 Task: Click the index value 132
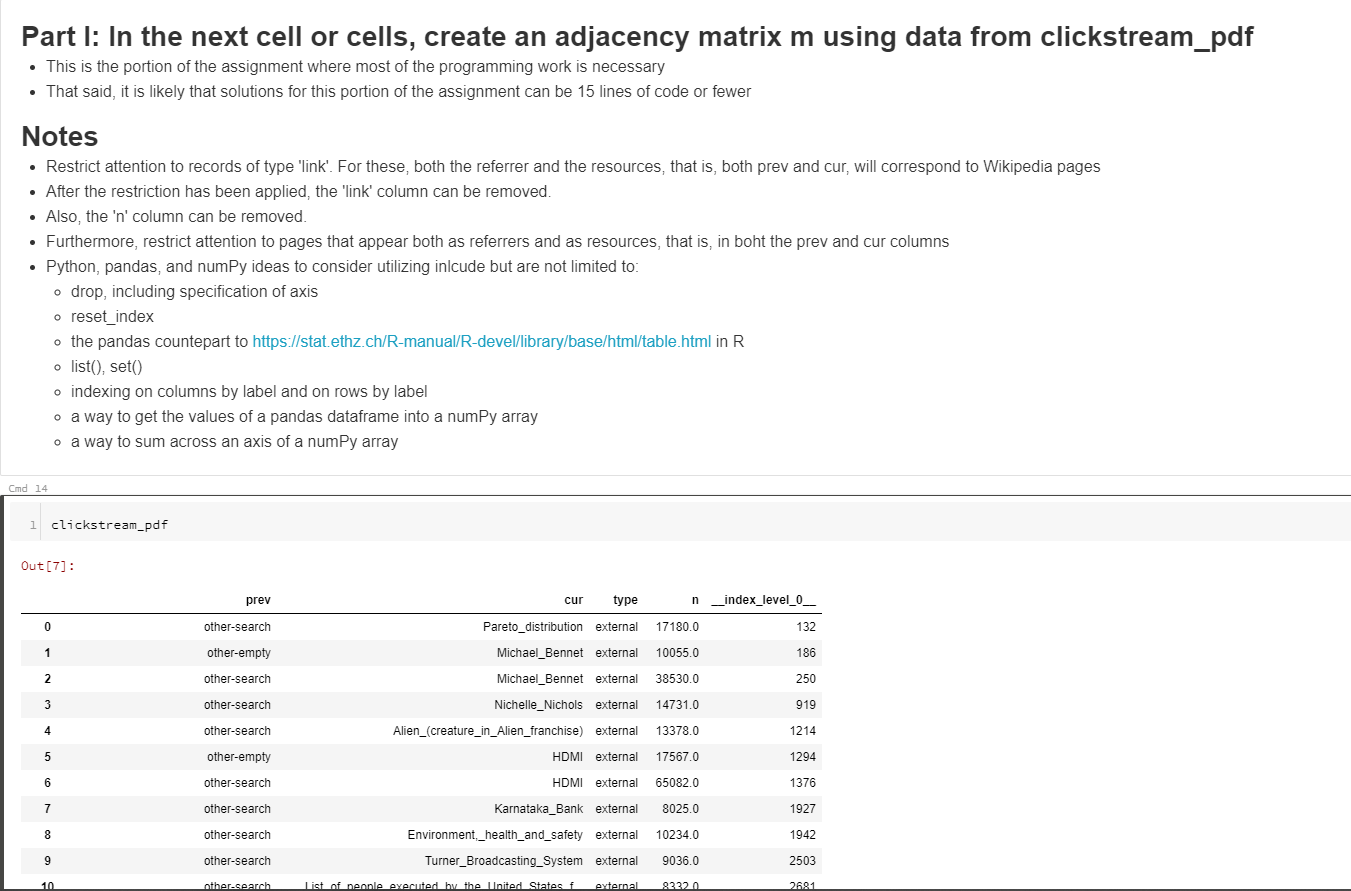[806, 627]
